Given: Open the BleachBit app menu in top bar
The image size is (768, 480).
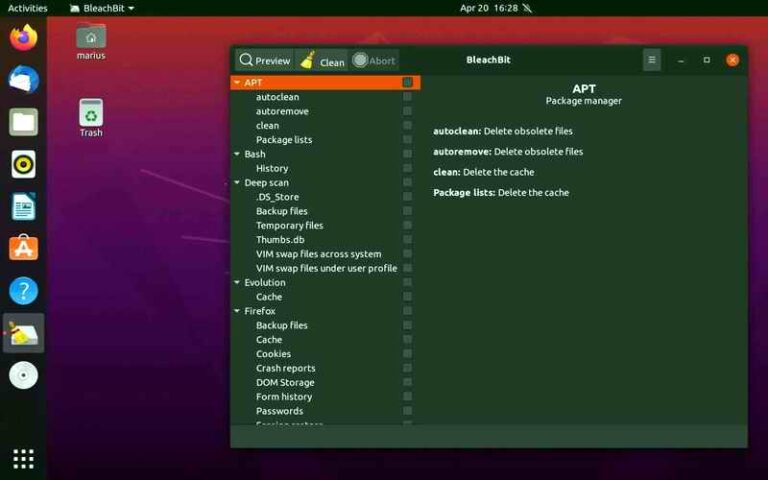Looking at the screenshot, I should (102, 8).
